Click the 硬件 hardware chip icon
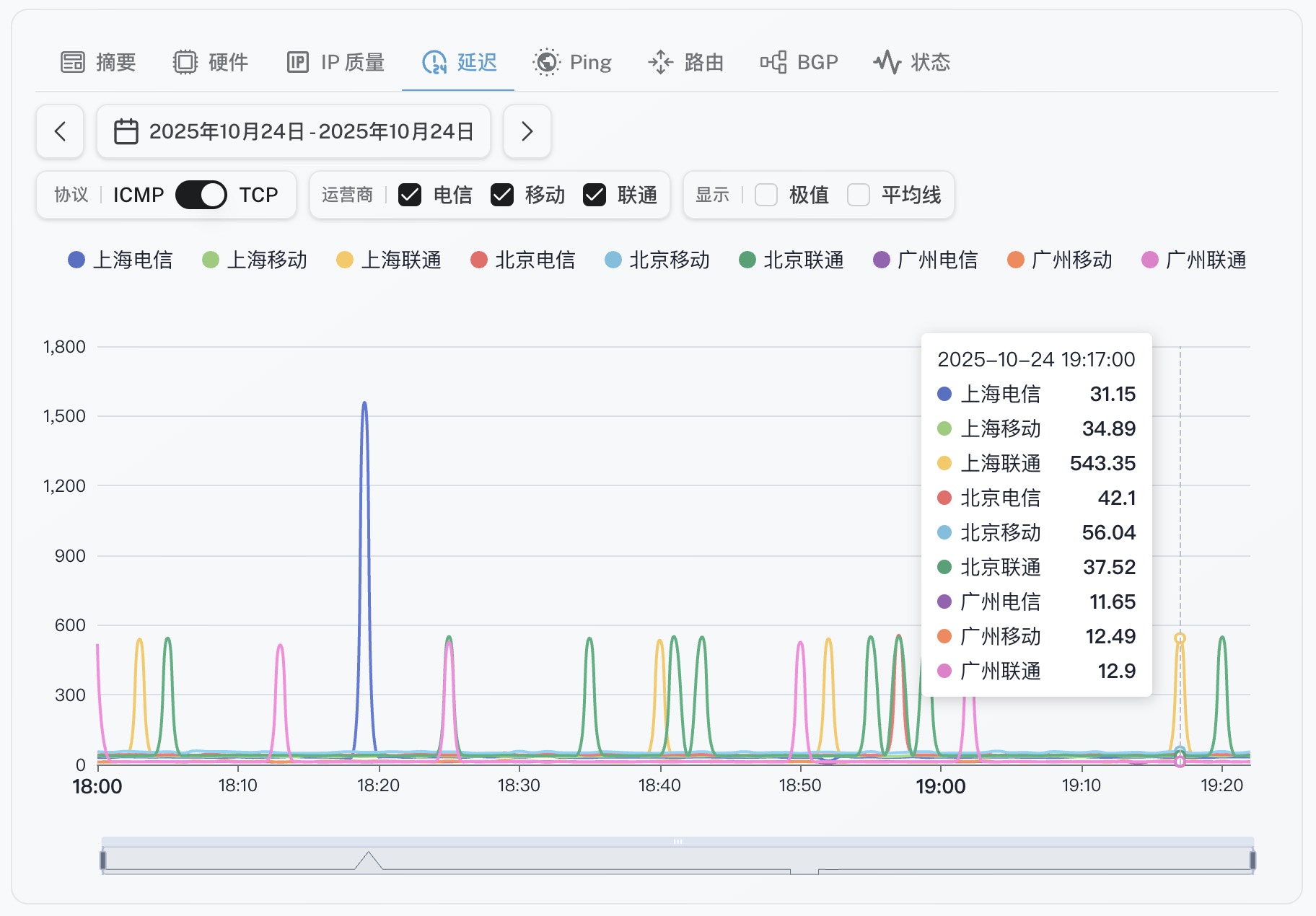This screenshot has height=916, width=1316. click(x=185, y=63)
